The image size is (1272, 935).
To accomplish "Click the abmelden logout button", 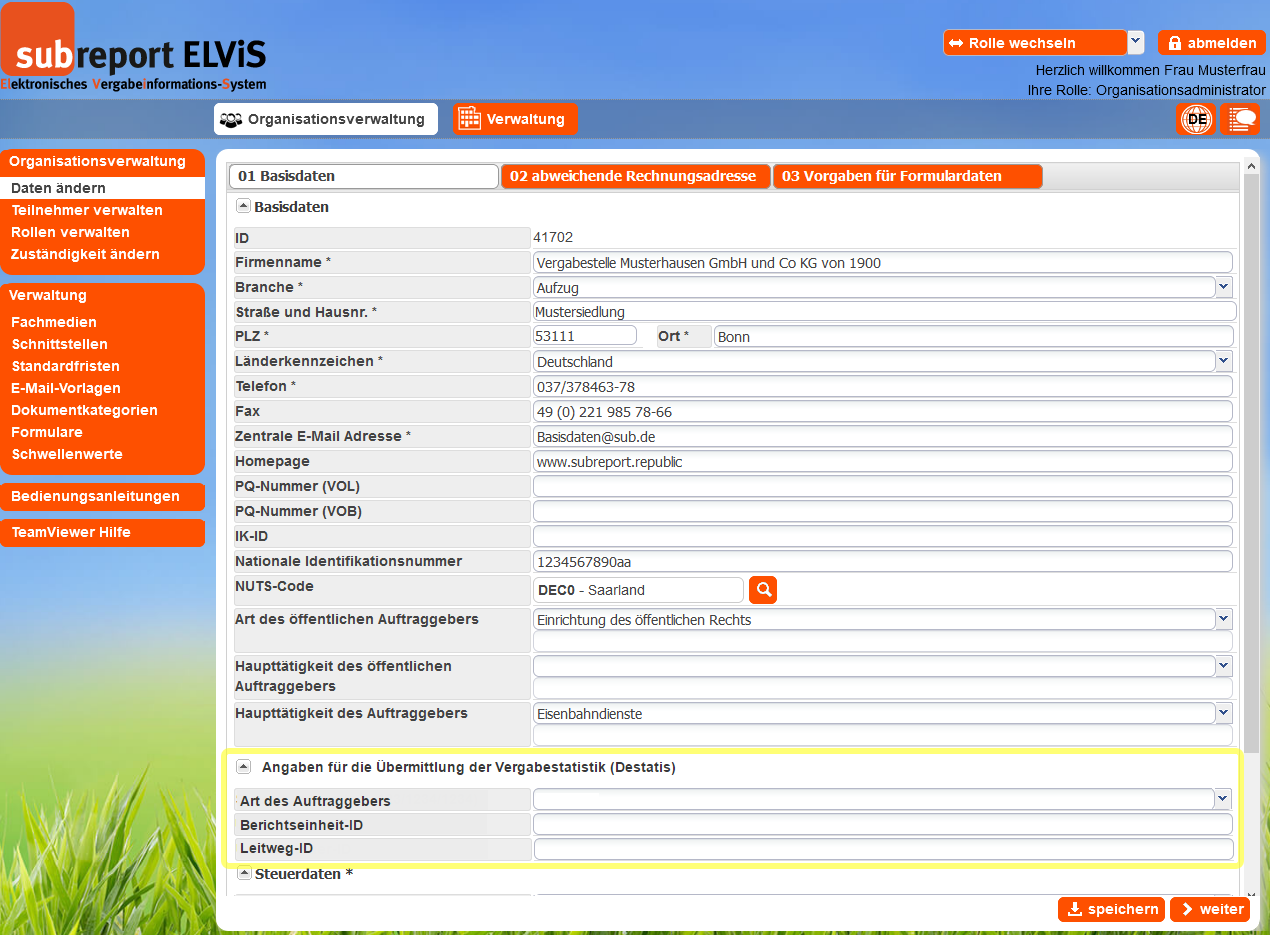I will 1211,43.
